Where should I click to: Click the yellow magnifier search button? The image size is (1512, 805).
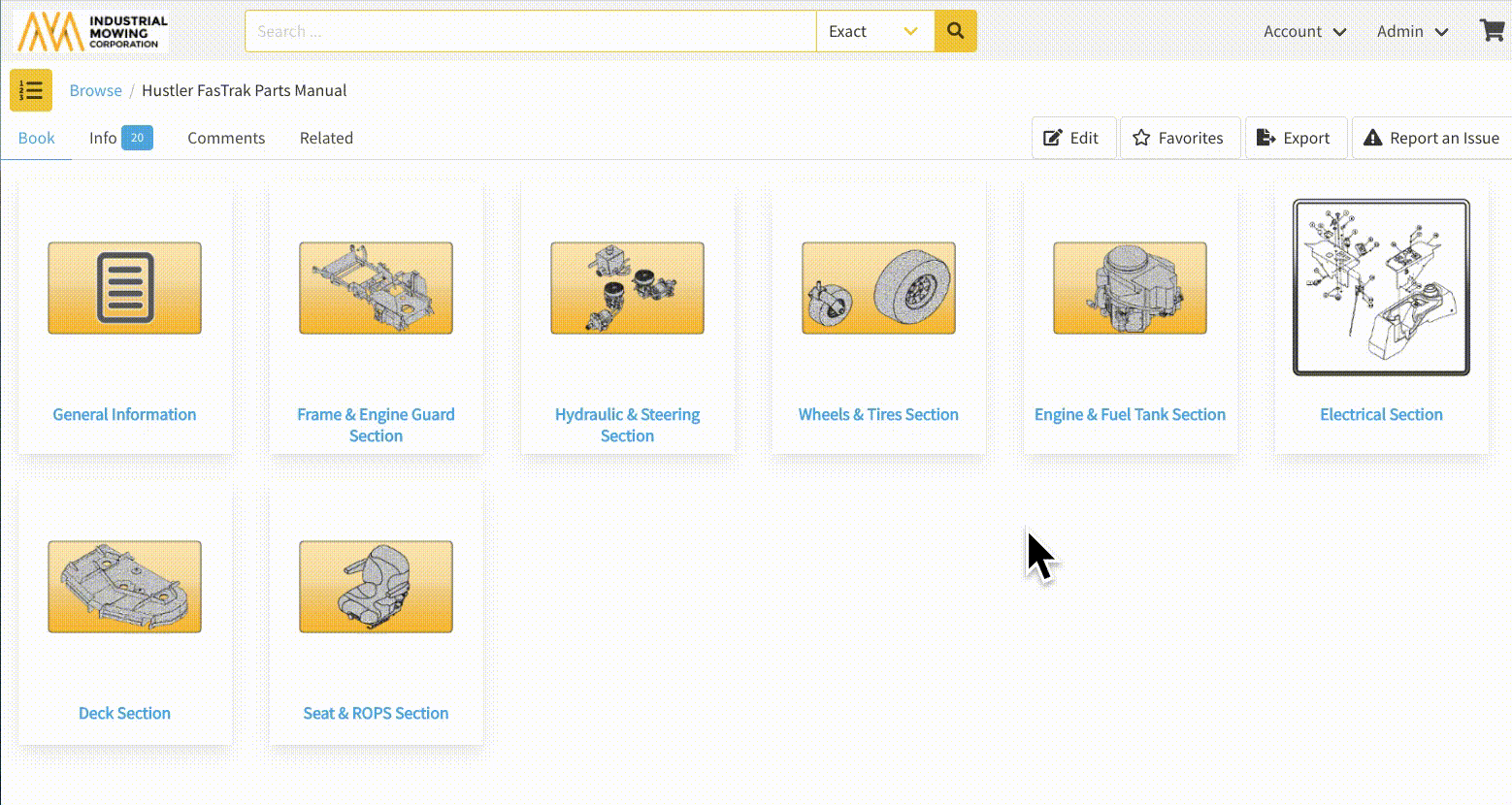point(955,31)
